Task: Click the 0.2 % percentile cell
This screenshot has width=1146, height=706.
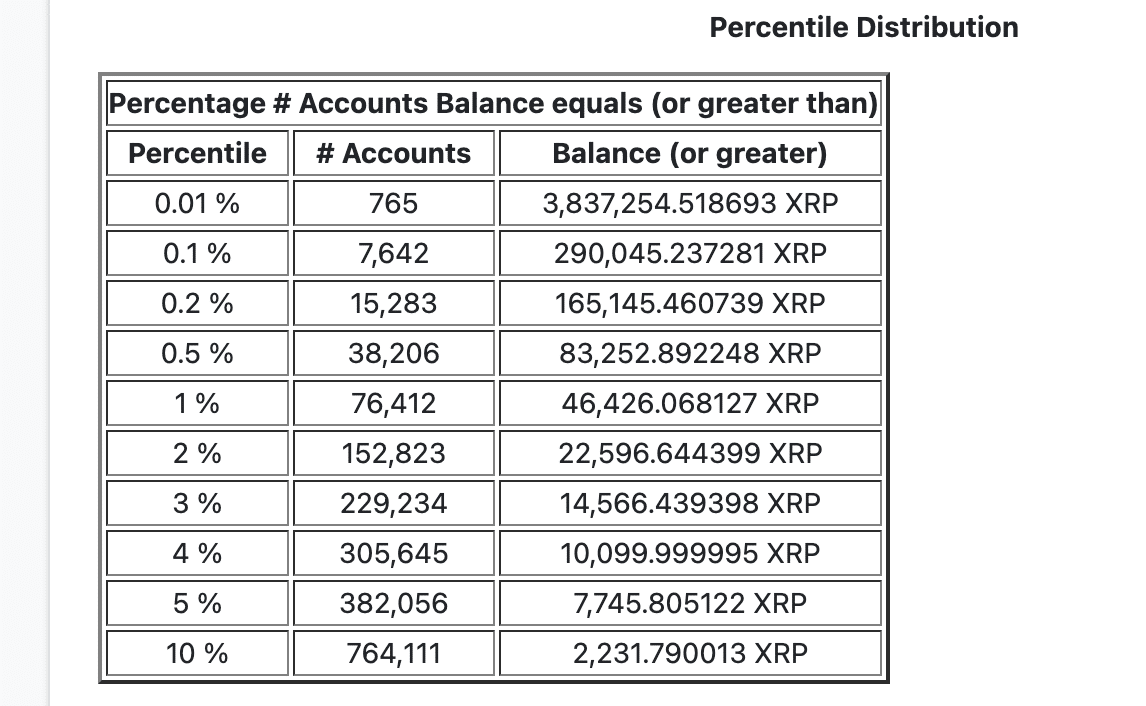Action: 198,304
